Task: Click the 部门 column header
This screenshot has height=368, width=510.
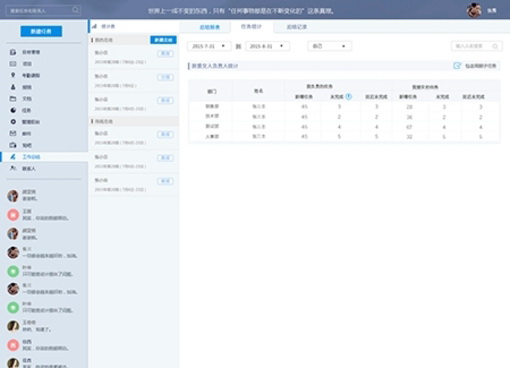Action: point(212,91)
